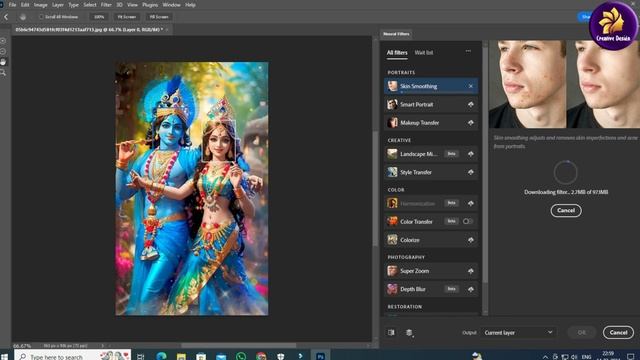Download the Style Transfer filter
The image size is (640, 360).
point(471,172)
